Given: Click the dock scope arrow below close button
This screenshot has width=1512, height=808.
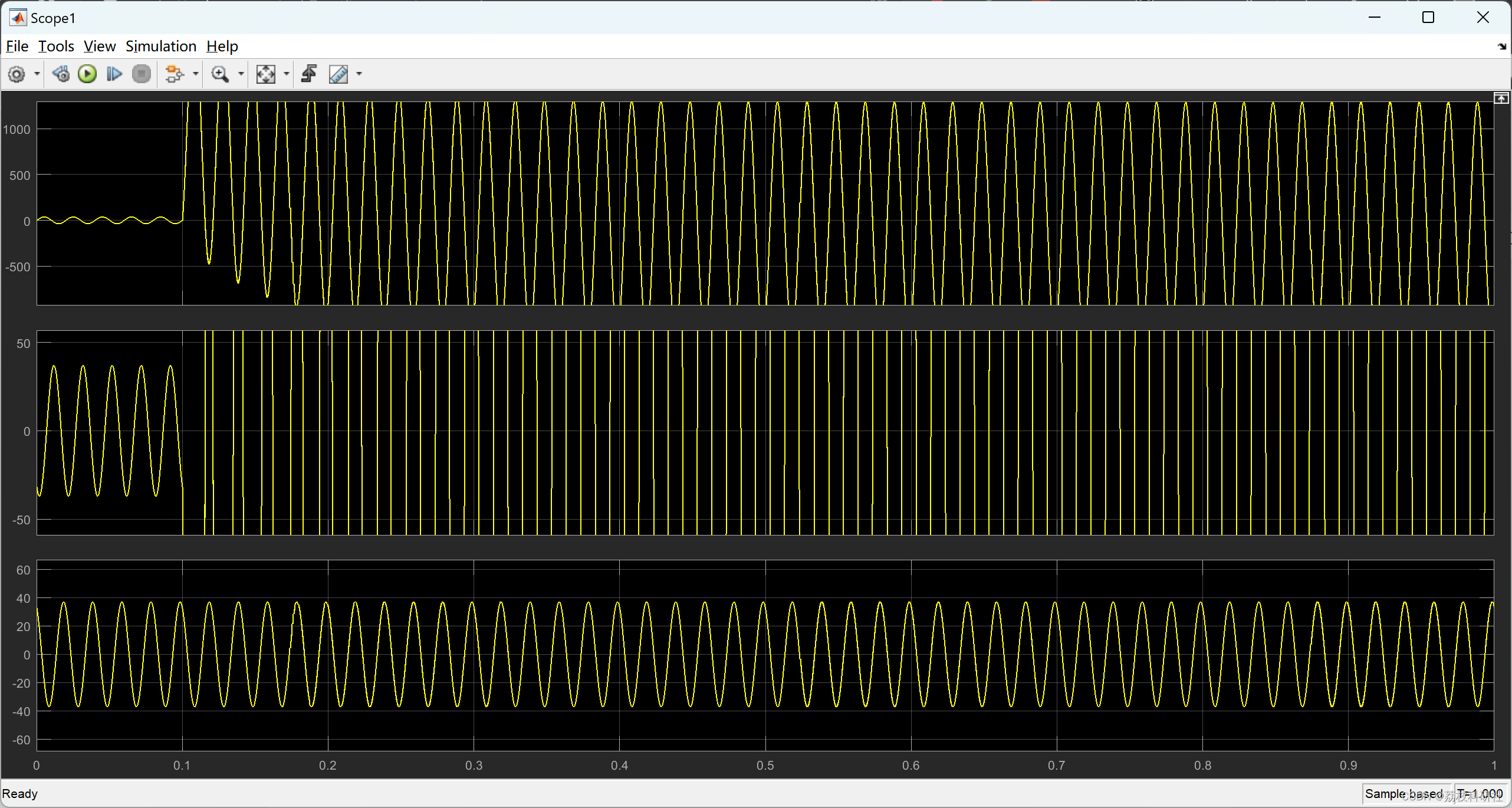Looking at the screenshot, I should [1501, 47].
